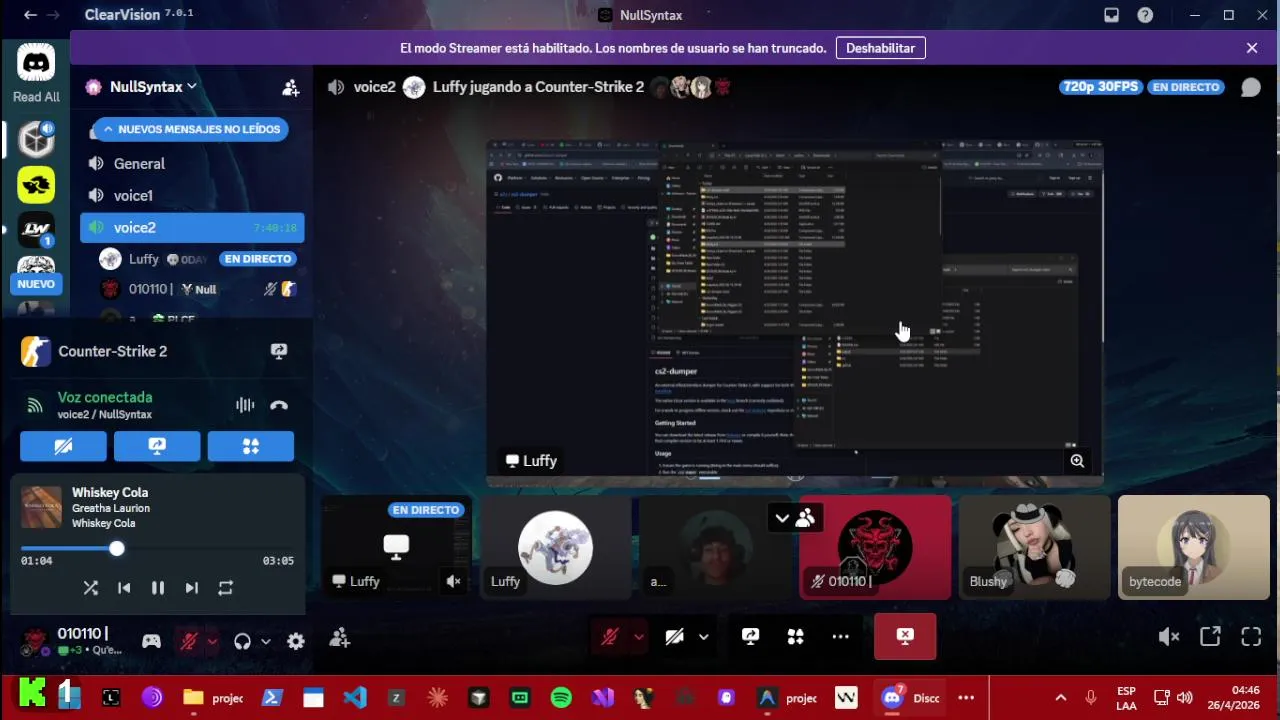1280x720 pixels.
Task: Share your screen from the call bar
Action: (750, 636)
